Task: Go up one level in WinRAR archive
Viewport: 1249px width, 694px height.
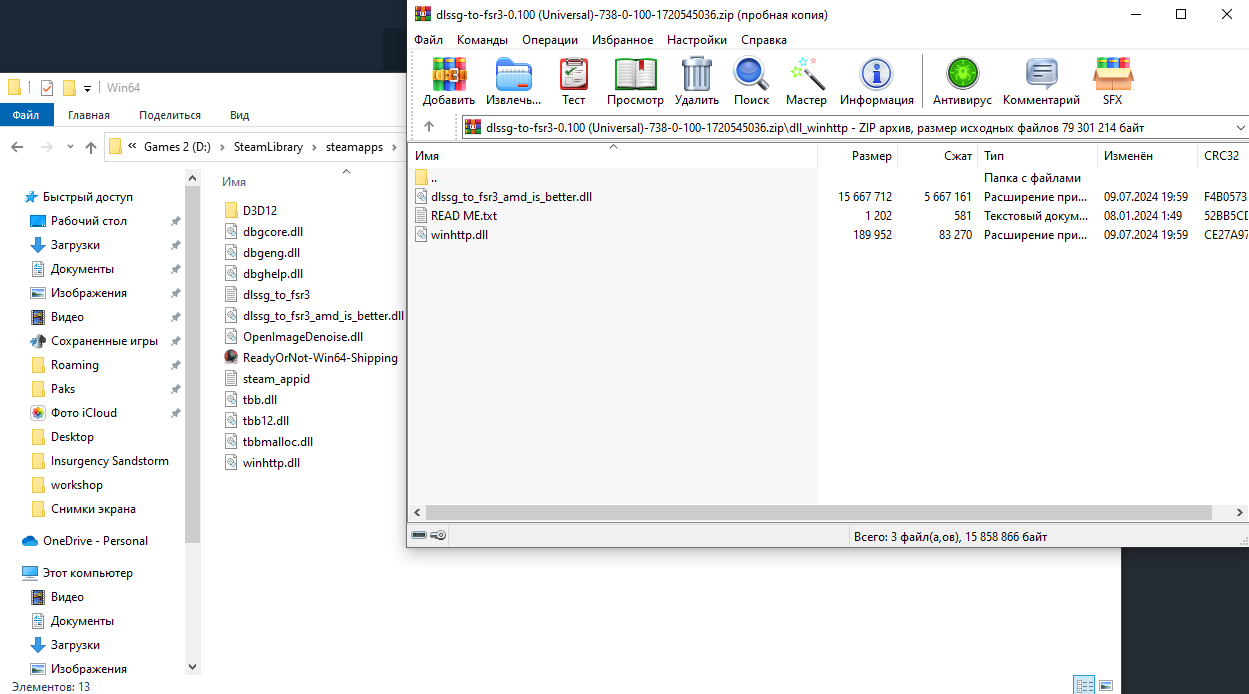Action: 429,127
